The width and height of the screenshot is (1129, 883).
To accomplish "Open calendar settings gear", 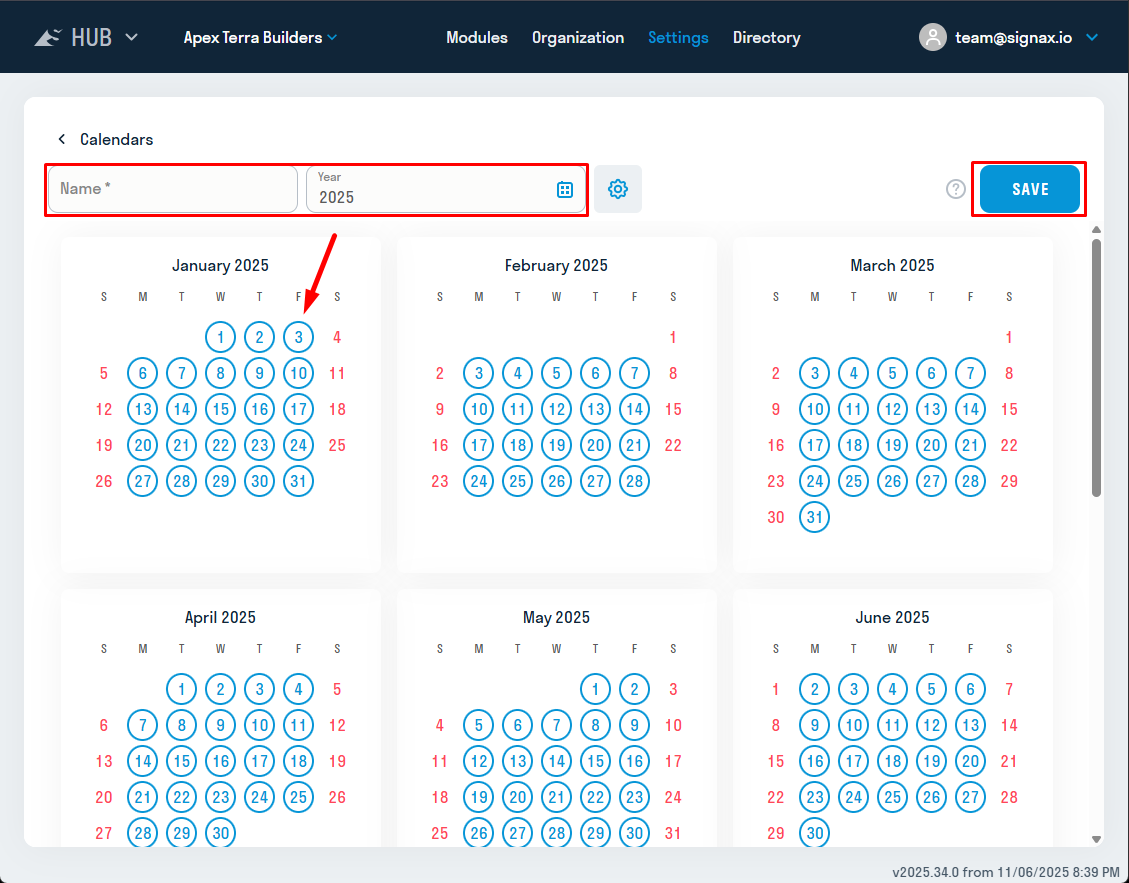I will pyautogui.click(x=618, y=189).
